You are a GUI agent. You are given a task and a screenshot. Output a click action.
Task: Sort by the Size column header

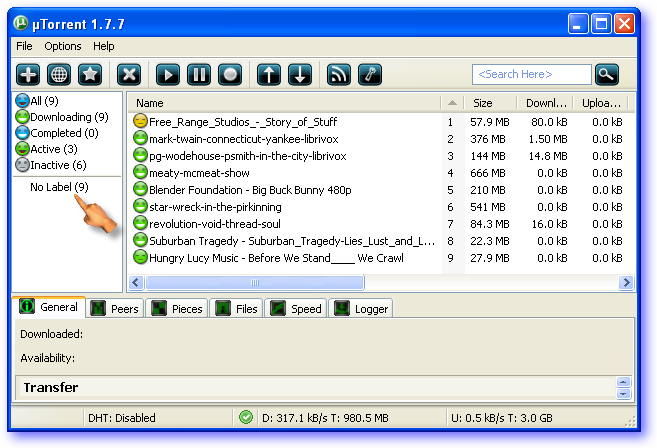coord(490,103)
